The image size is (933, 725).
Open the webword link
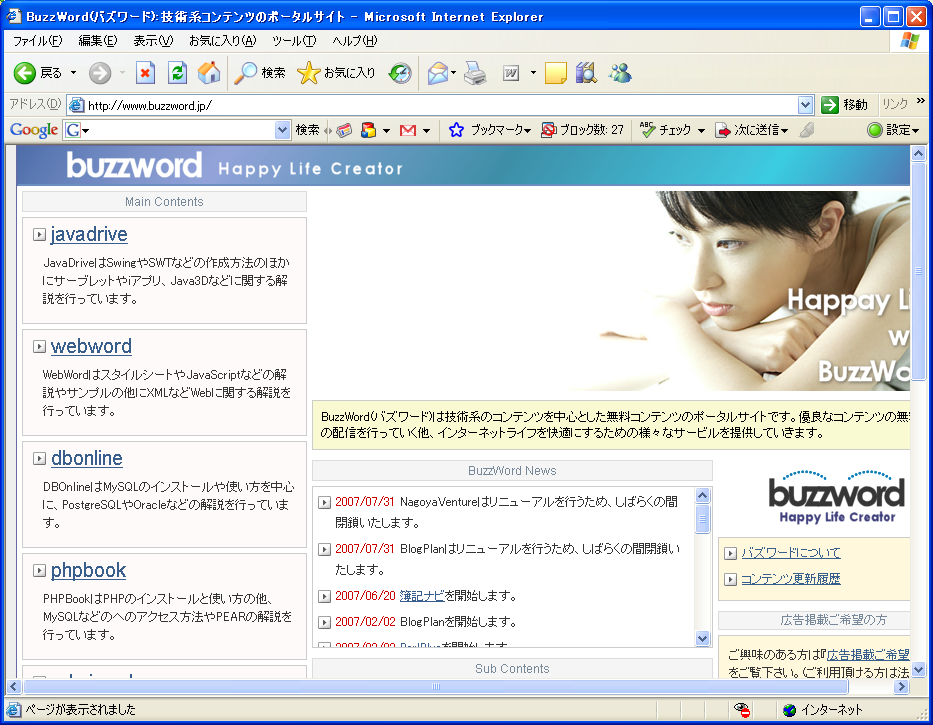click(x=91, y=346)
